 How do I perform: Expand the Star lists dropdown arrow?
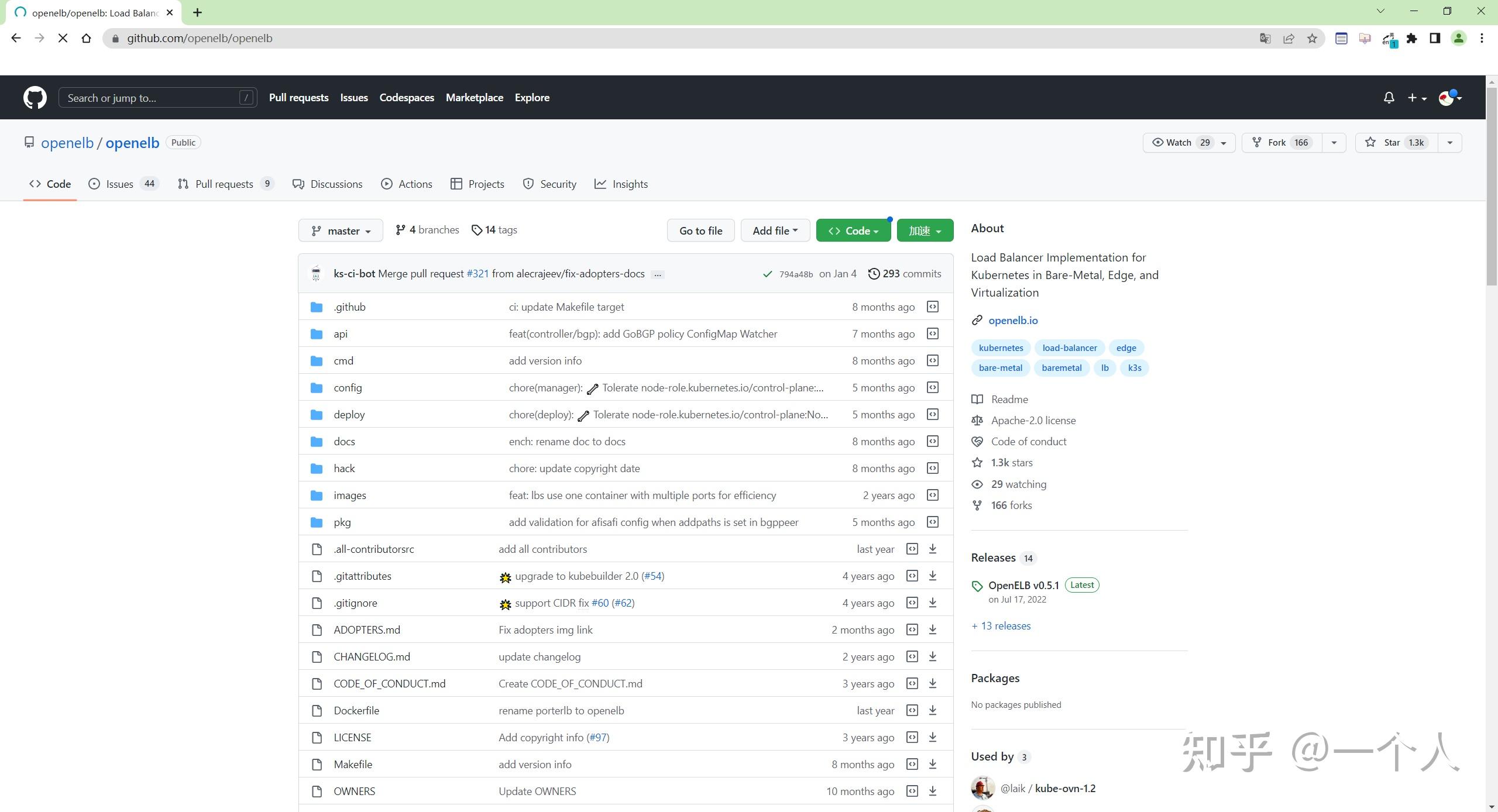tap(1449, 142)
